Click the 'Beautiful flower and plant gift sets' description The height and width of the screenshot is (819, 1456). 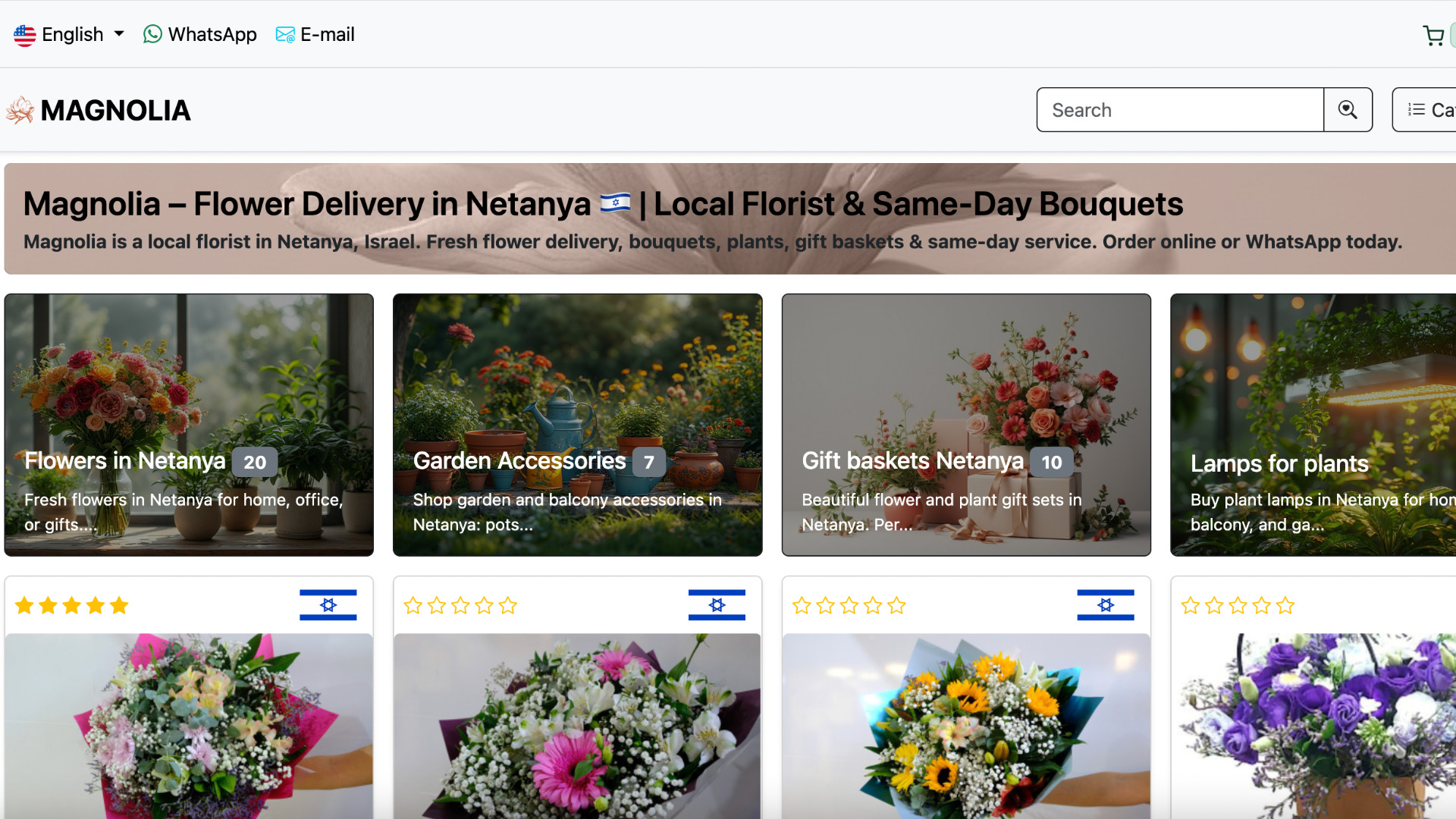click(942, 512)
